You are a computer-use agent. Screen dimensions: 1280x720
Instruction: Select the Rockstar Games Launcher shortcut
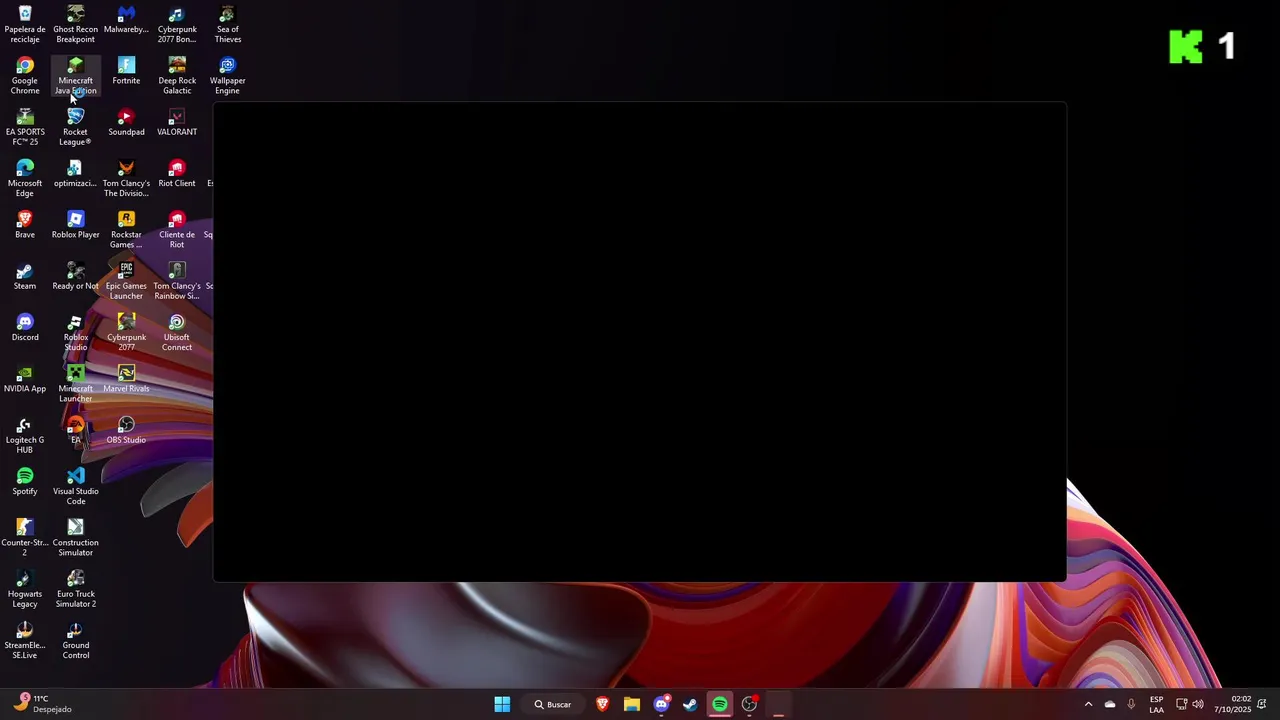coord(126,230)
